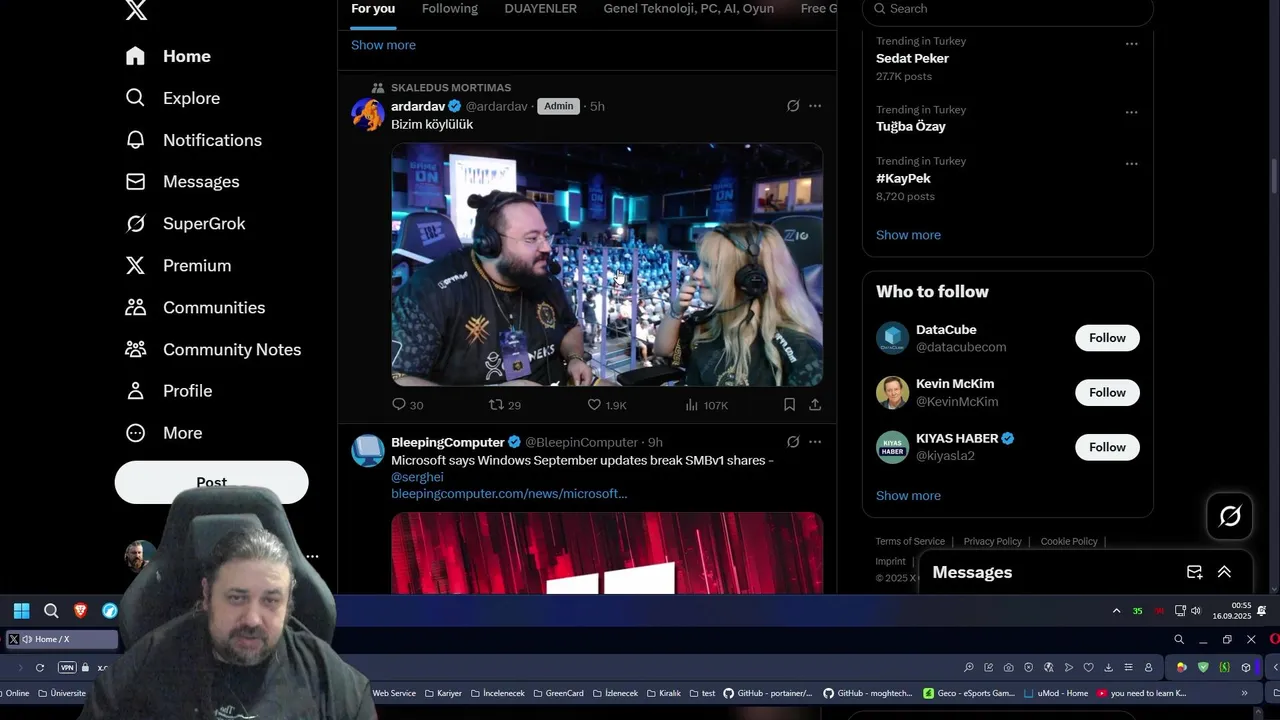View analytics of ardardav post 107K
The height and width of the screenshot is (720, 1280).
[706, 405]
